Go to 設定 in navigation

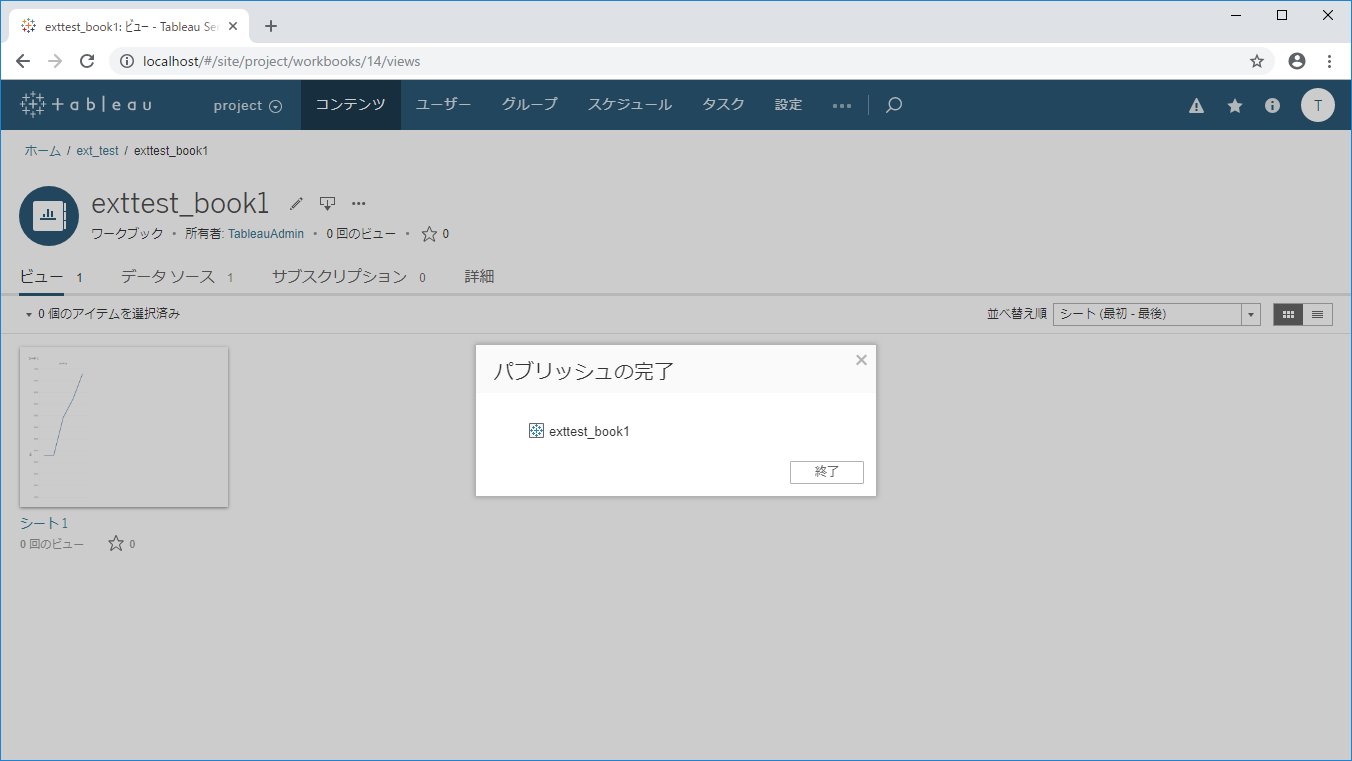[x=789, y=105]
